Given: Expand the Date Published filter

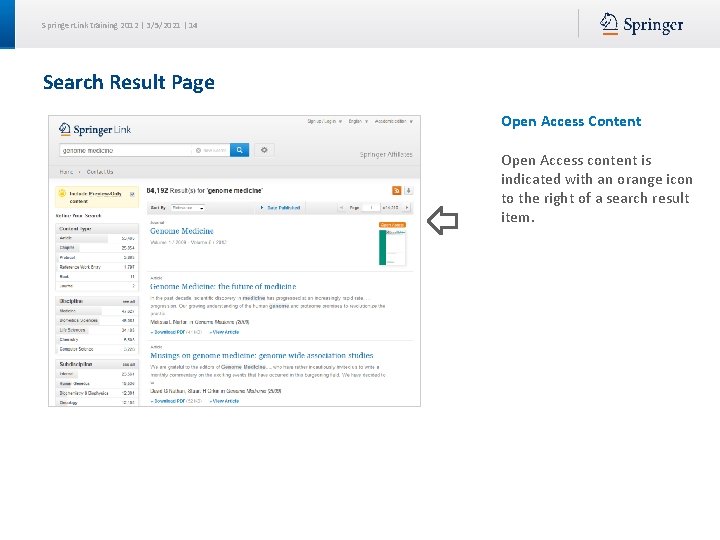Looking at the screenshot, I should (280, 208).
